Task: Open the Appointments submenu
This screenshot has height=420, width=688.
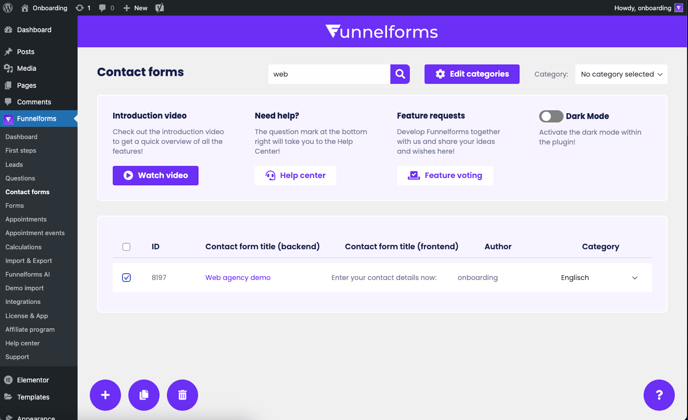Action: click(26, 219)
